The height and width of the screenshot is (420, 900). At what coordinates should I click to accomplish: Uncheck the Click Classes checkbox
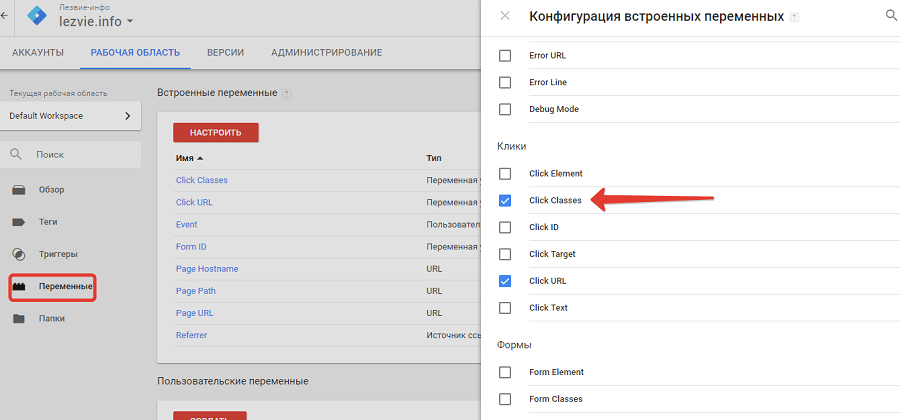click(x=505, y=200)
